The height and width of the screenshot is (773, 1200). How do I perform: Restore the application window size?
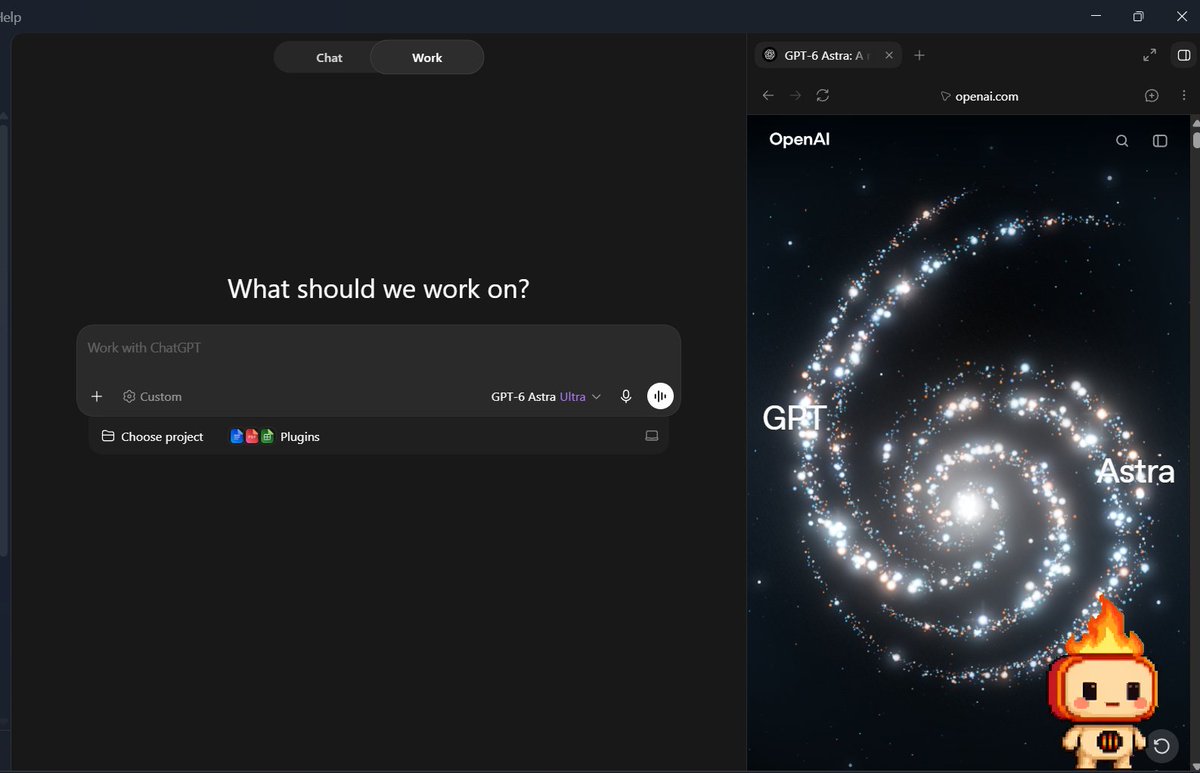[x=1138, y=16]
